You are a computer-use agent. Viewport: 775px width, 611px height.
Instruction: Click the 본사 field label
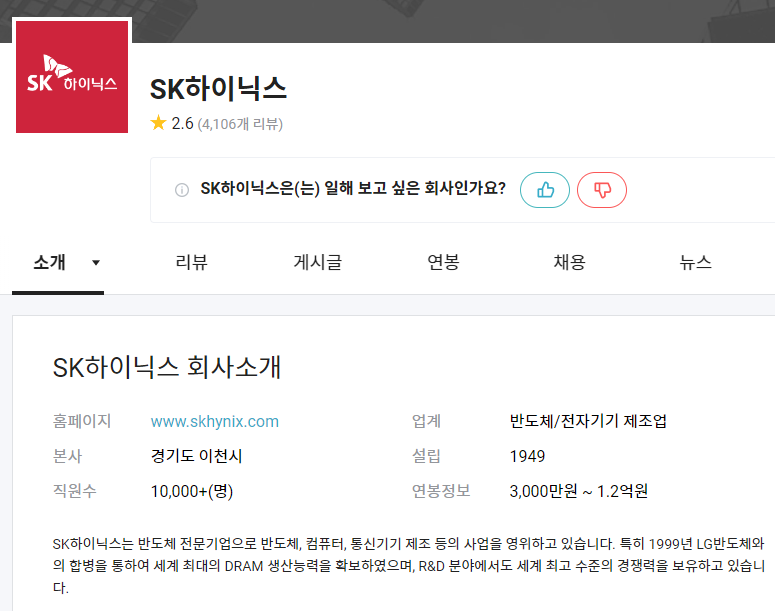67,456
